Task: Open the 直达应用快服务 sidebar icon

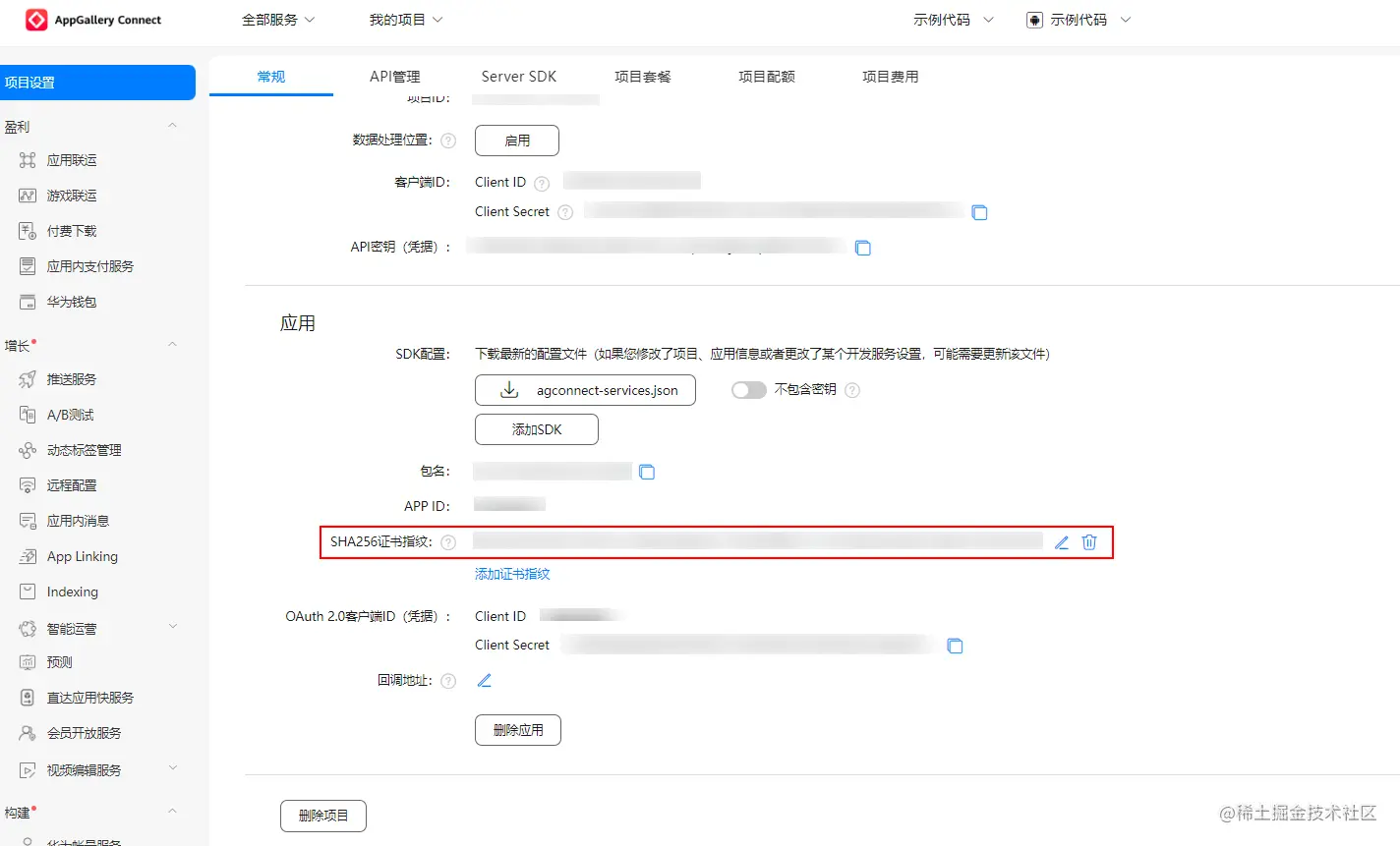Action: pyautogui.click(x=28, y=698)
